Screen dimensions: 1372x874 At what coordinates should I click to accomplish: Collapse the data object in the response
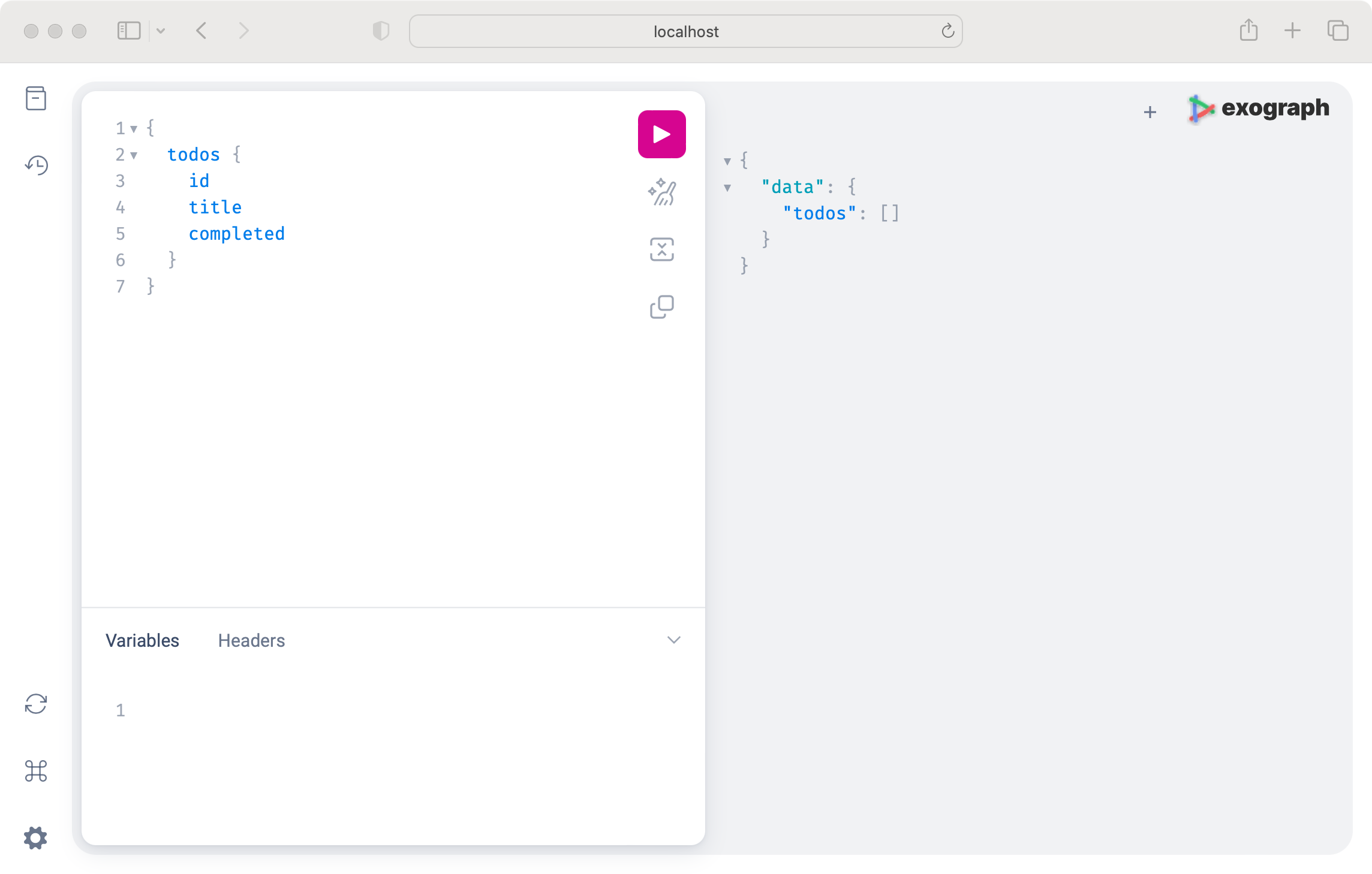tap(727, 187)
